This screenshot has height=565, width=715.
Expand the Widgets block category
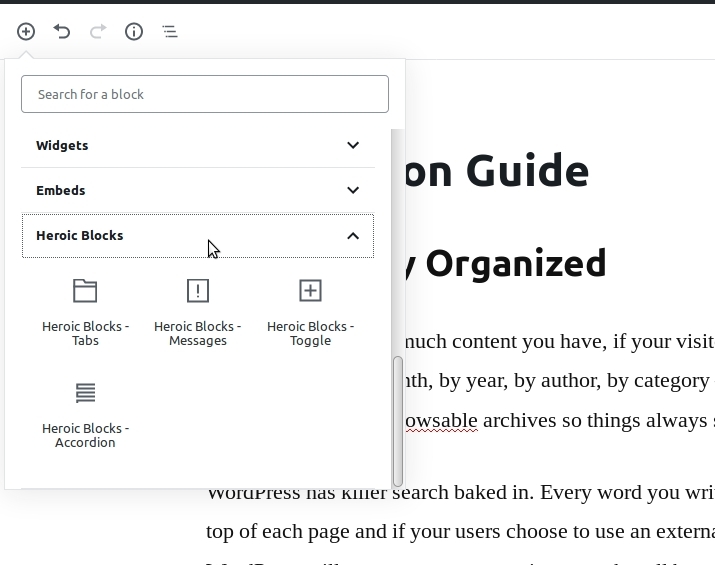point(198,145)
